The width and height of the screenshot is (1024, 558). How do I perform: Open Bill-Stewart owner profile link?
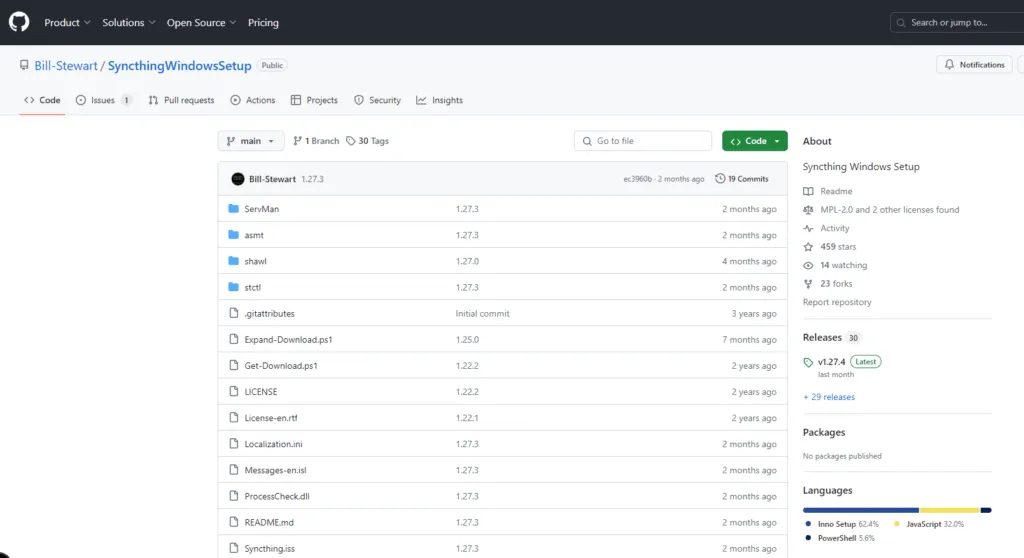[x=66, y=65]
